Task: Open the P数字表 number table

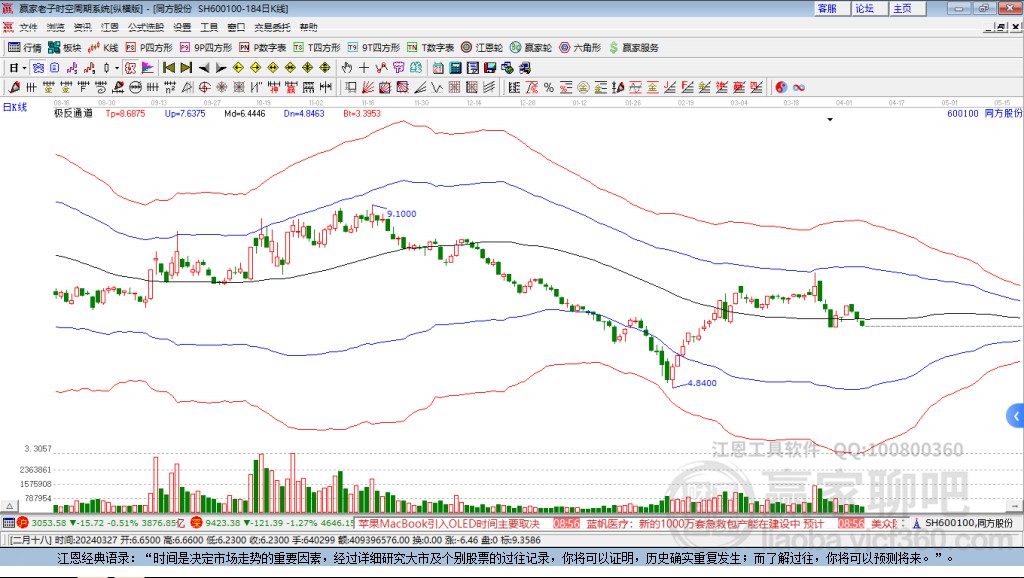Action: point(263,48)
